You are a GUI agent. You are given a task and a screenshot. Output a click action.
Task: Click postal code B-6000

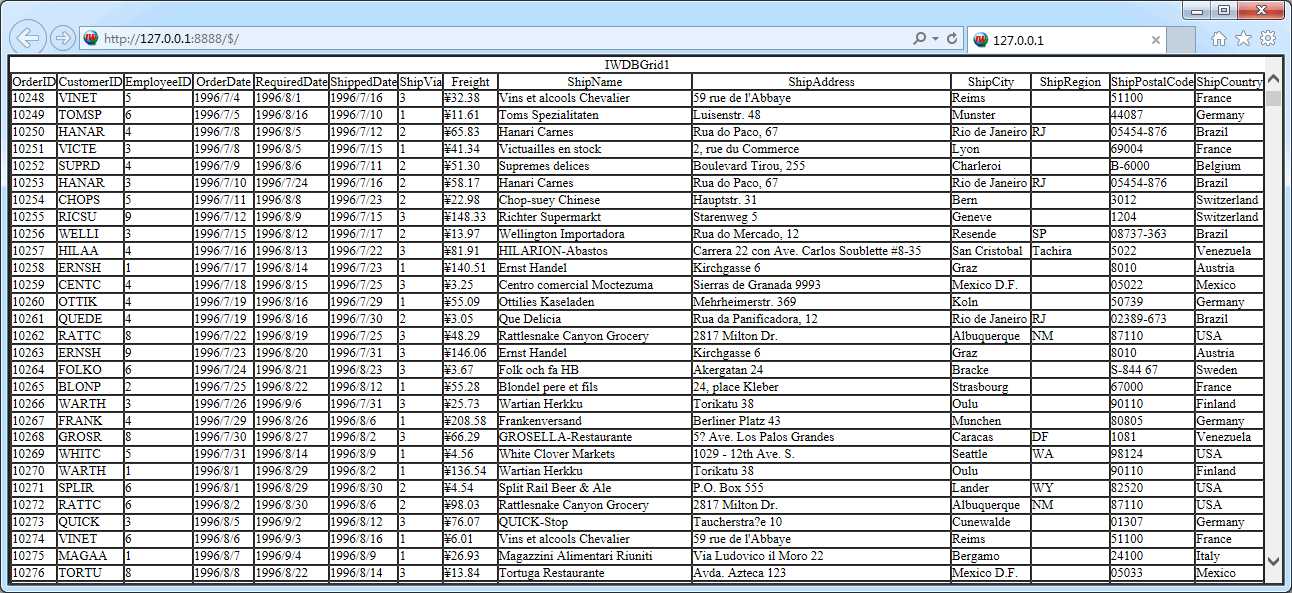click(1152, 166)
